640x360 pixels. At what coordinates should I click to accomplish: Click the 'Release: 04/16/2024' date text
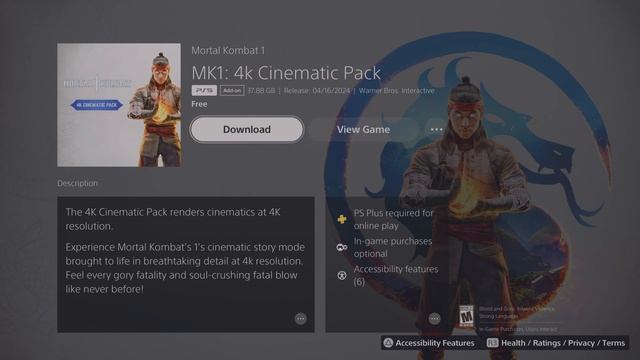[x=317, y=91]
